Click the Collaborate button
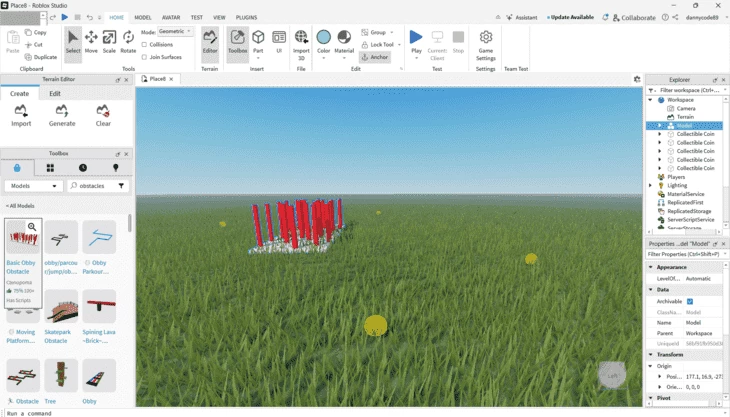730x417 pixels. [x=634, y=17]
